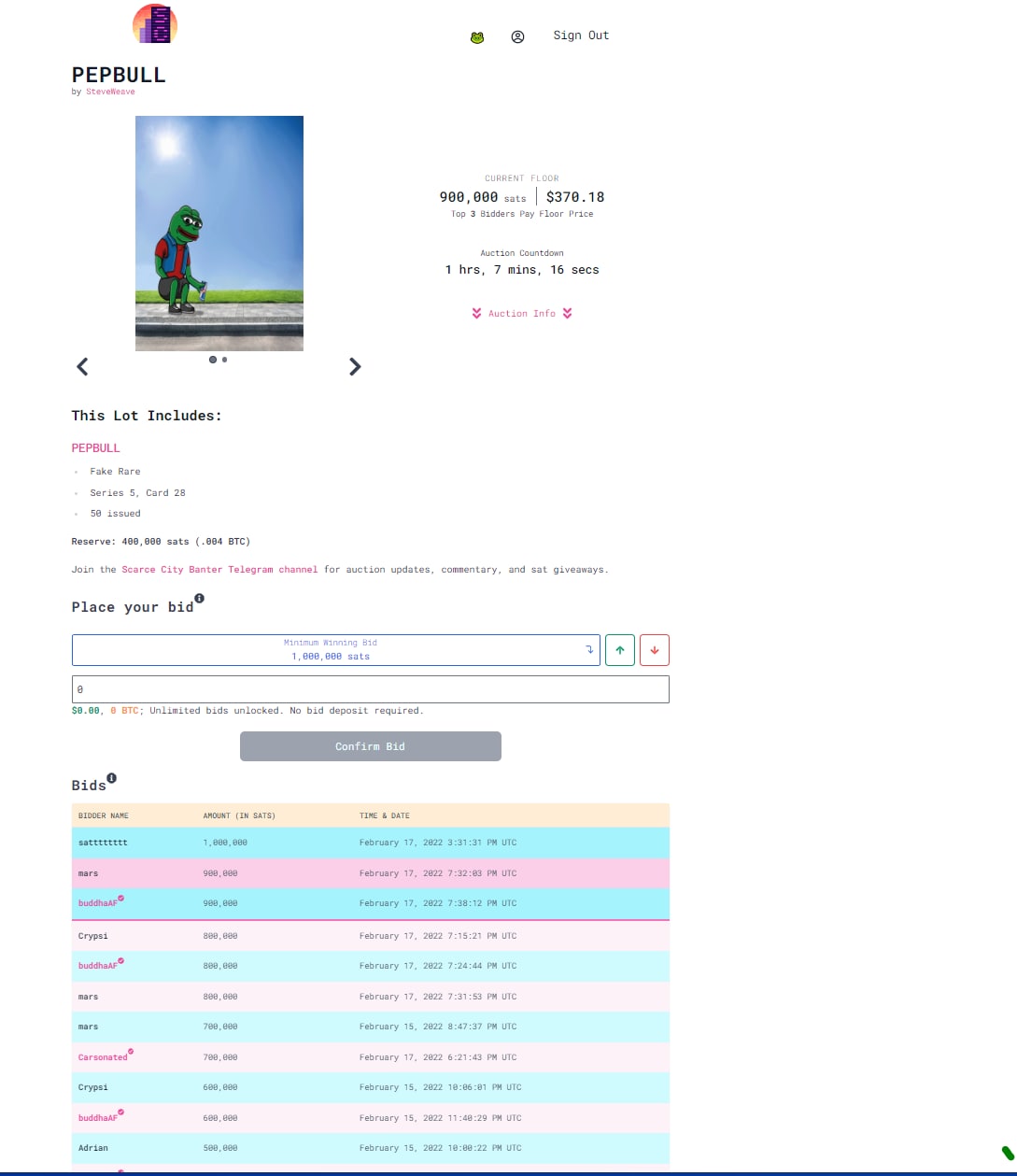Click verified badge next to Carsonated
Viewport: 1017px width, 1176px height.
[x=131, y=1053]
